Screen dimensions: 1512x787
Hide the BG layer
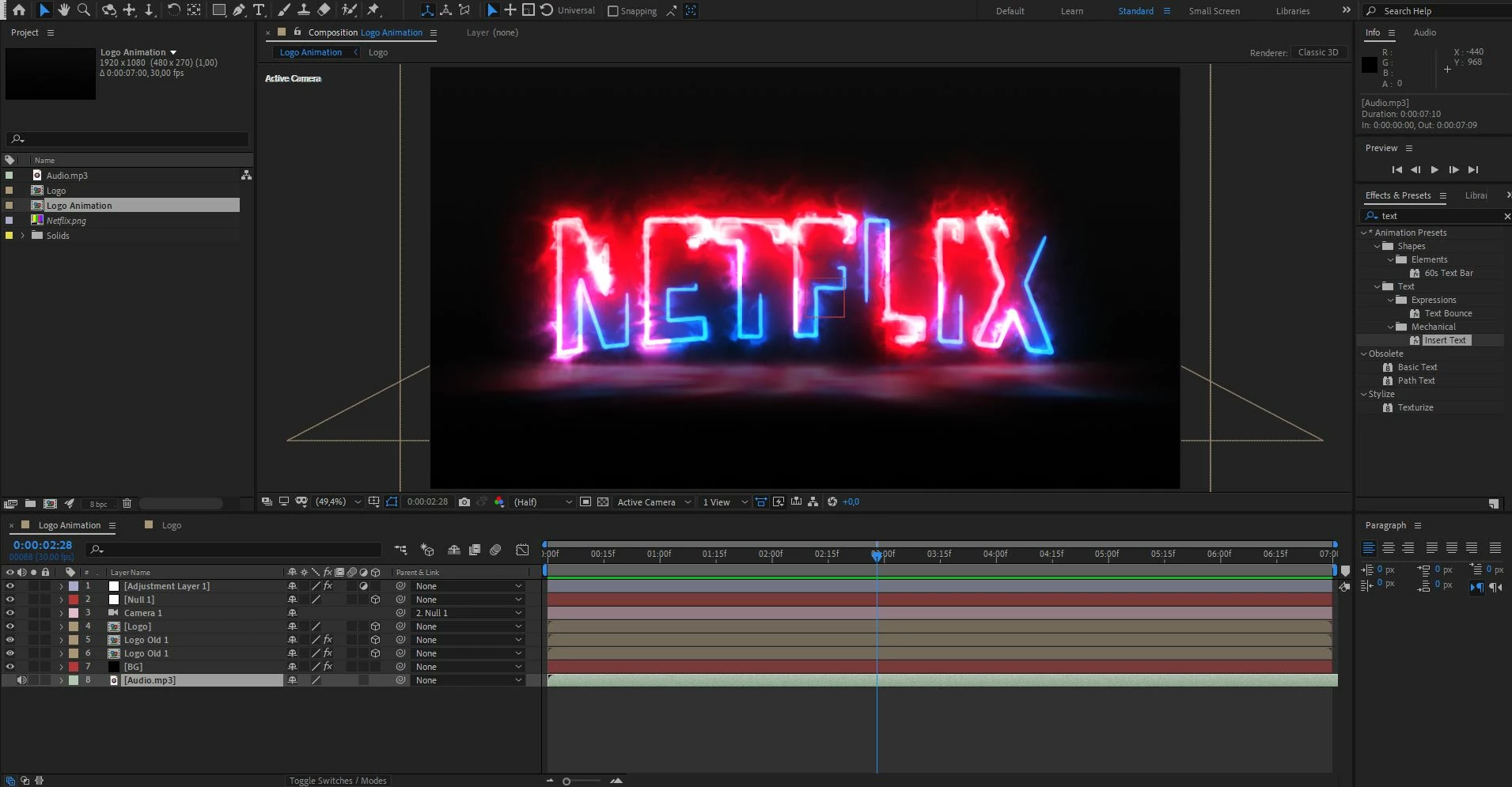pyautogui.click(x=10, y=667)
